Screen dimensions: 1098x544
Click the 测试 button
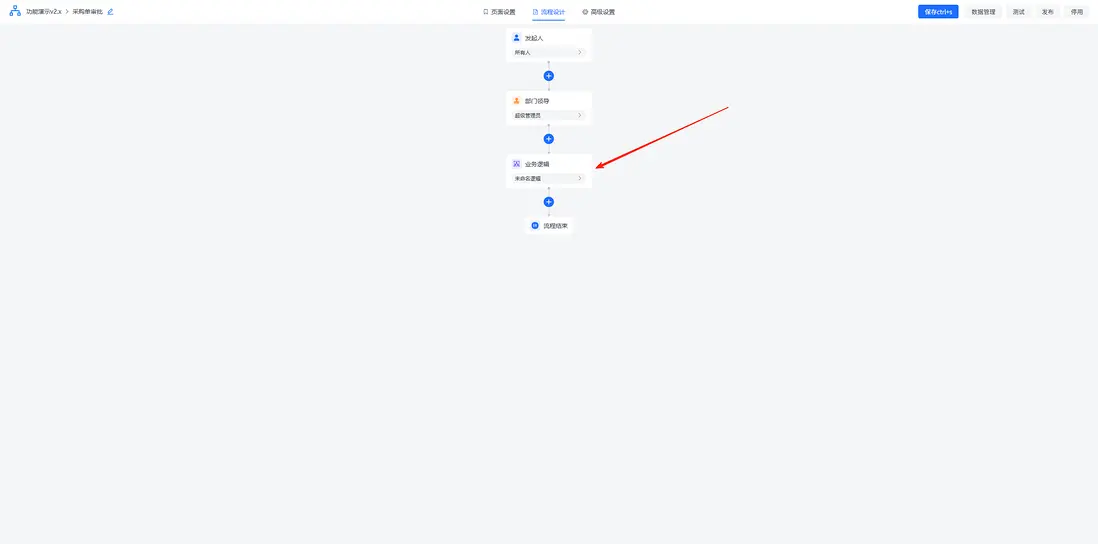tap(1018, 12)
